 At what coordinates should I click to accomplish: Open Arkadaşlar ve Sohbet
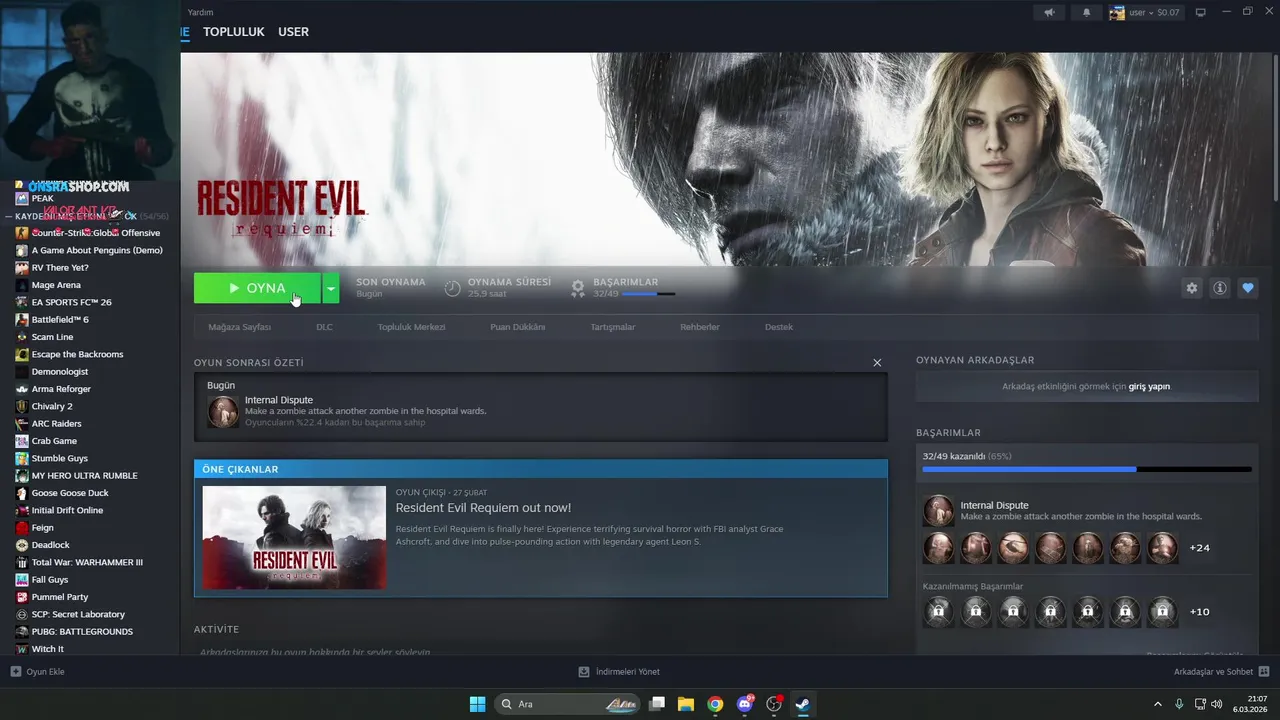(1221, 672)
